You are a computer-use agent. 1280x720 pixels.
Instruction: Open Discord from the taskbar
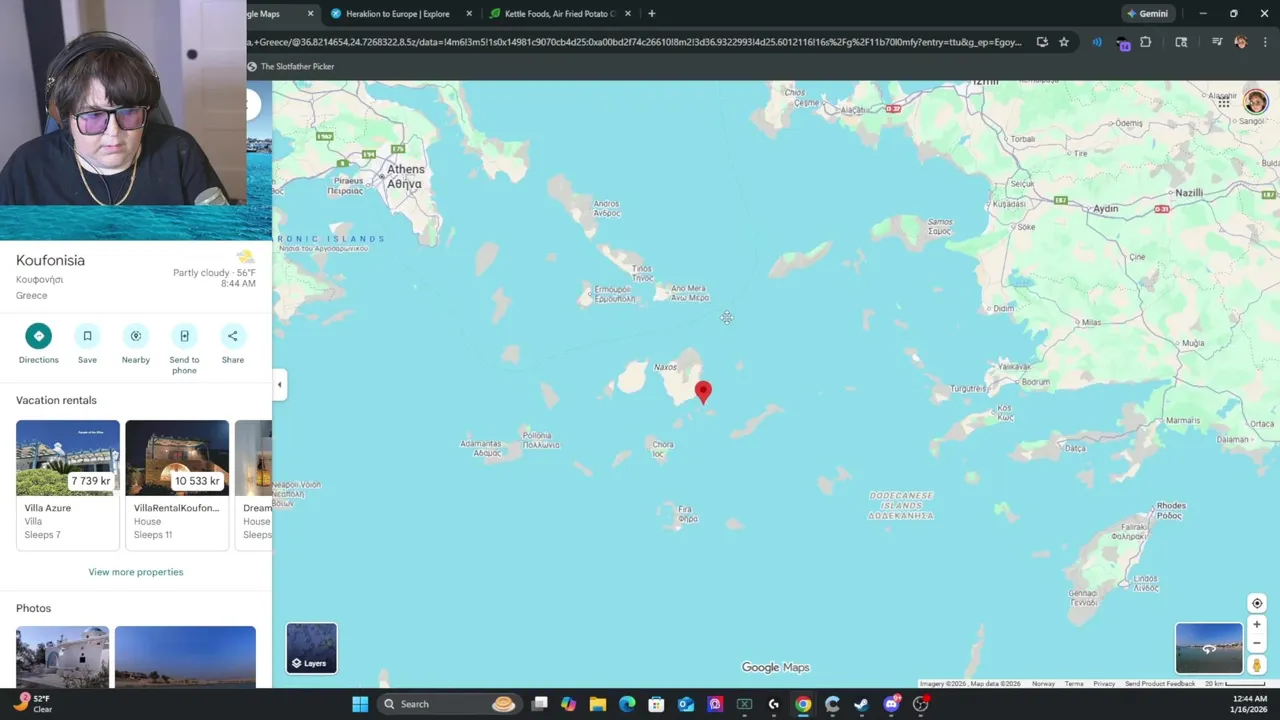click(891, 704)
